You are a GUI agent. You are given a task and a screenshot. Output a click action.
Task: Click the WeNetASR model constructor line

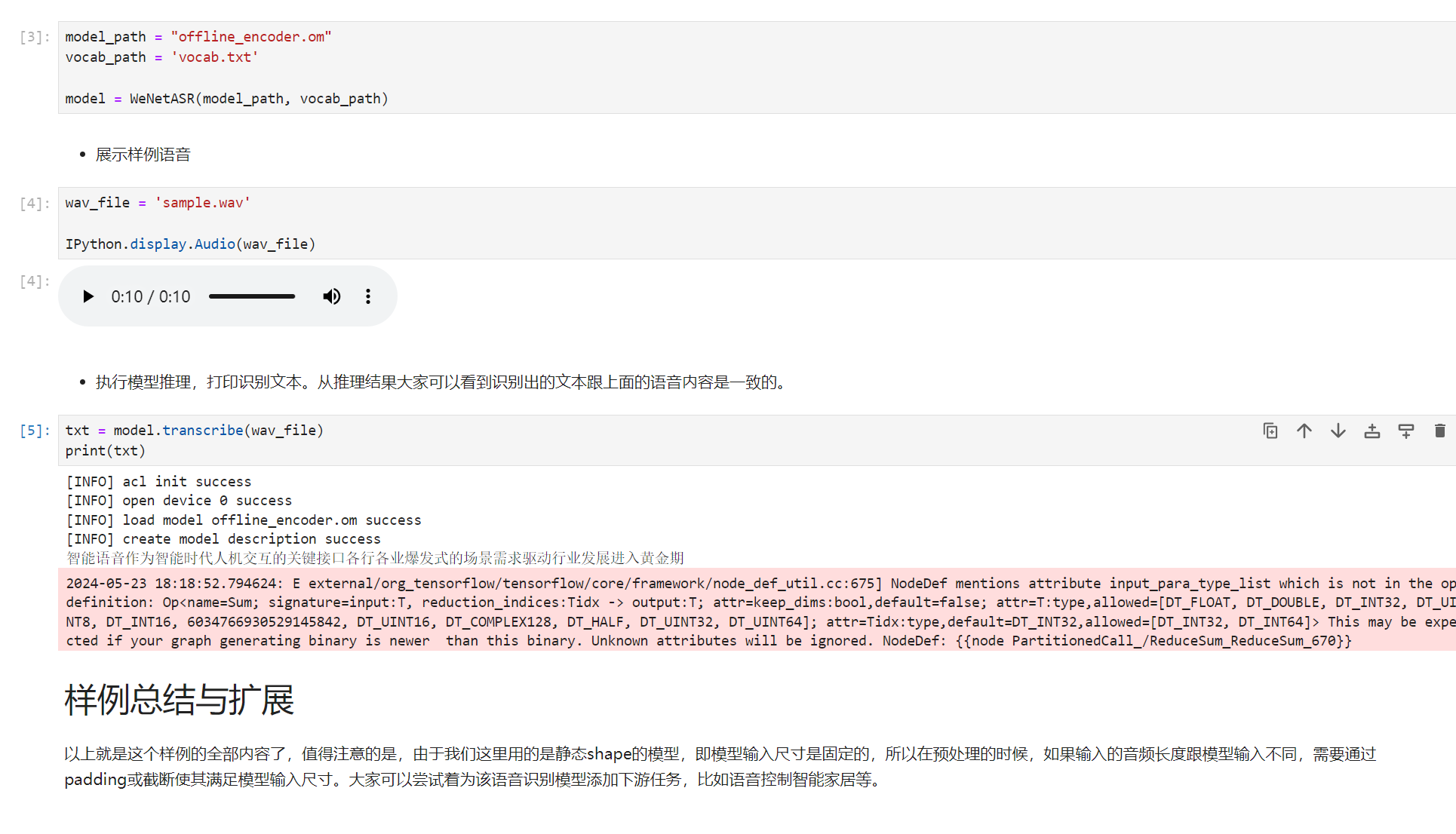[x=227, y=99]
